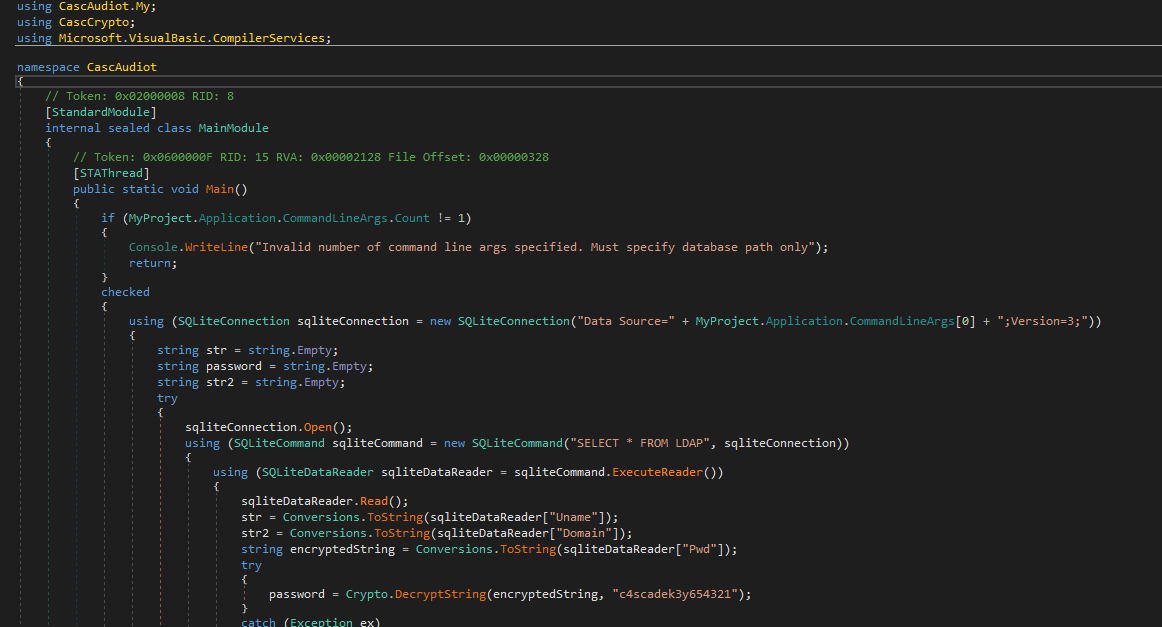Click the MainModule class name
The width and height of the screenshot is (1162, 627).
233,128
